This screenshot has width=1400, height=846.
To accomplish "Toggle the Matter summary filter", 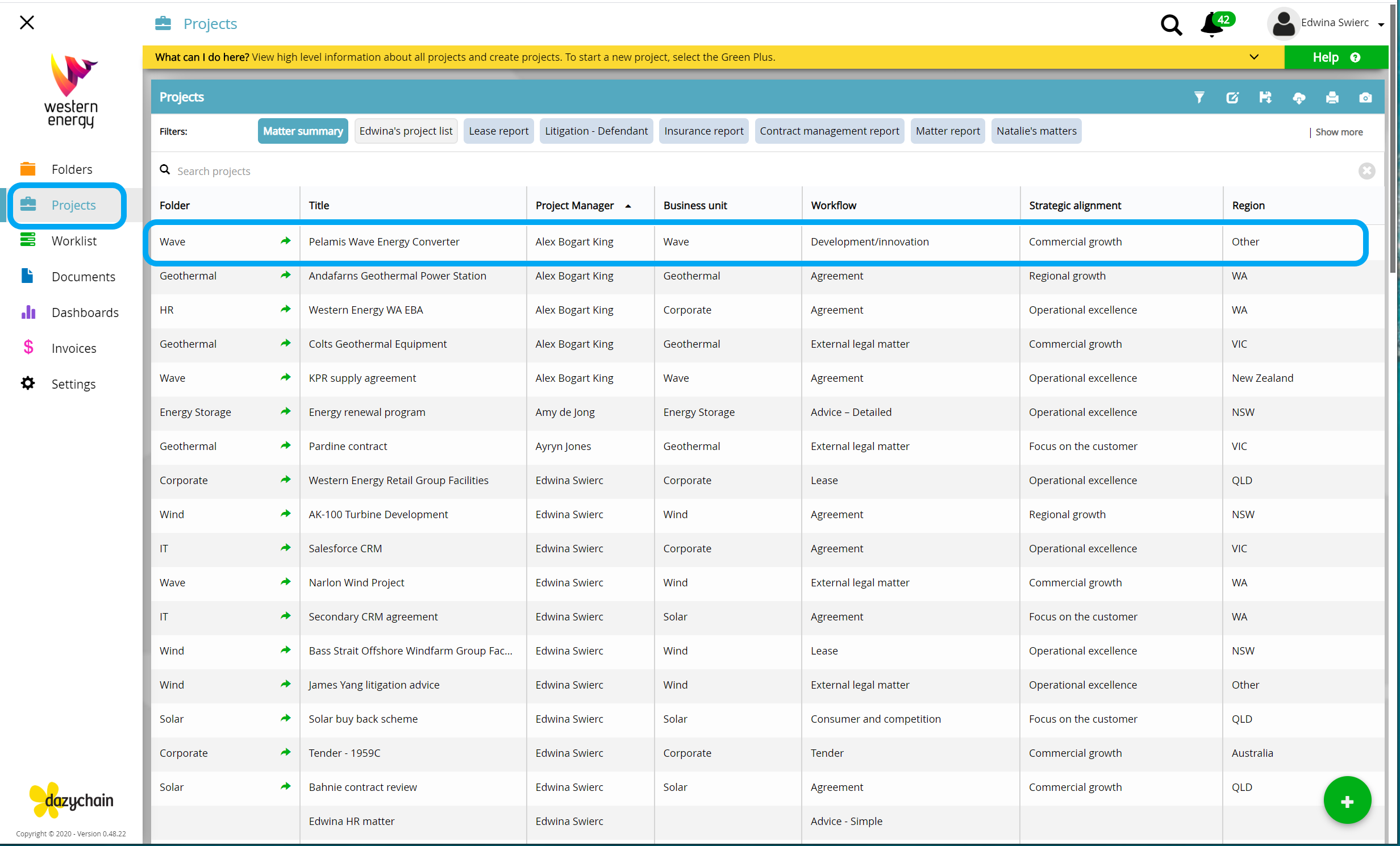I will [x=303, y=131].
